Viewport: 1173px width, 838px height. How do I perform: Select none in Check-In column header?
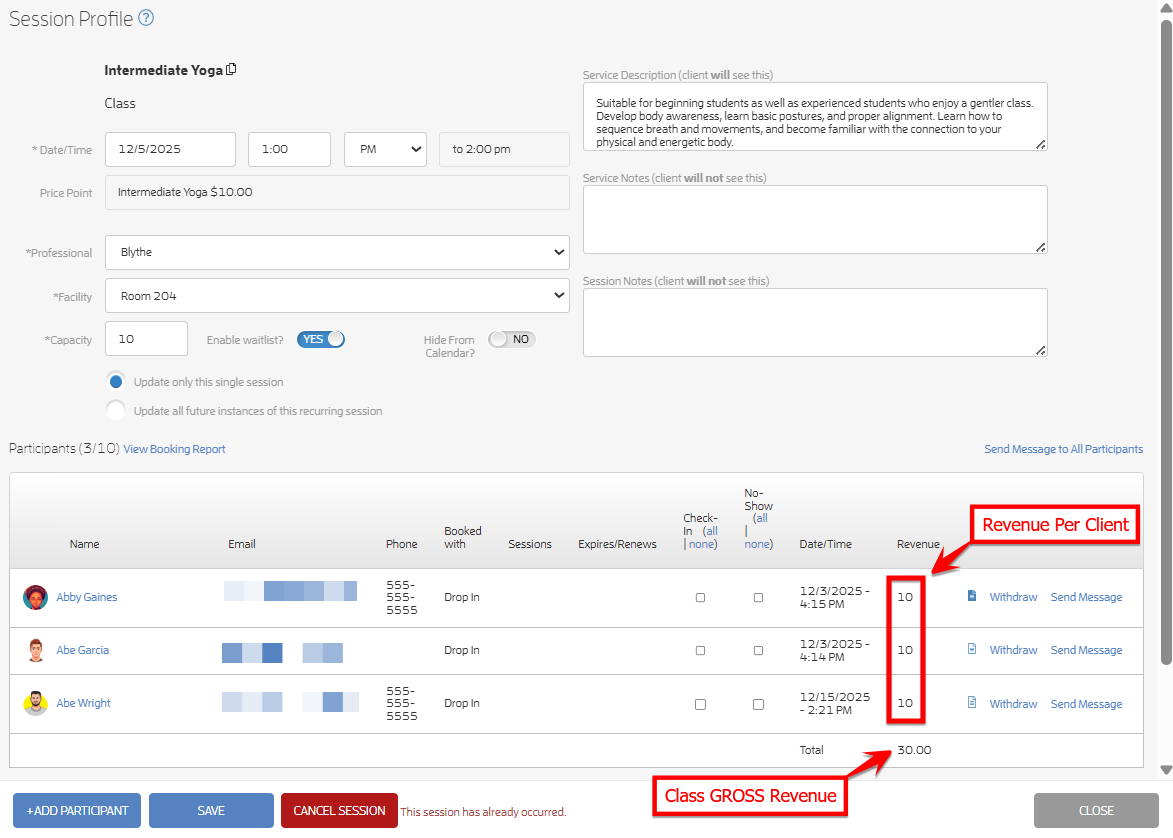point(701,544)
